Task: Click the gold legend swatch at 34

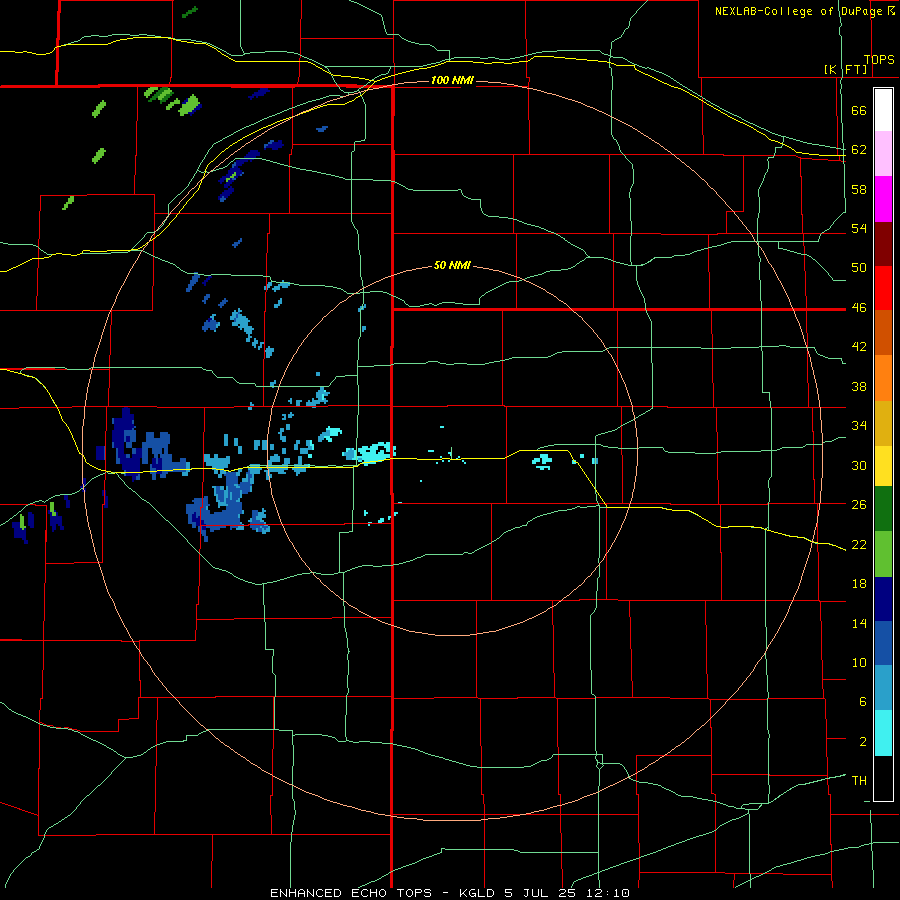Action: (883, 423)
